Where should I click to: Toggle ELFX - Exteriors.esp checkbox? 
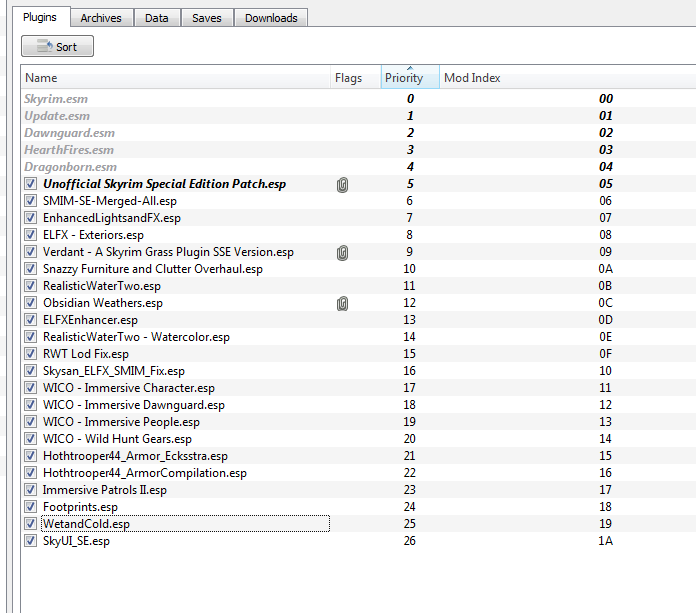[30, 235]
